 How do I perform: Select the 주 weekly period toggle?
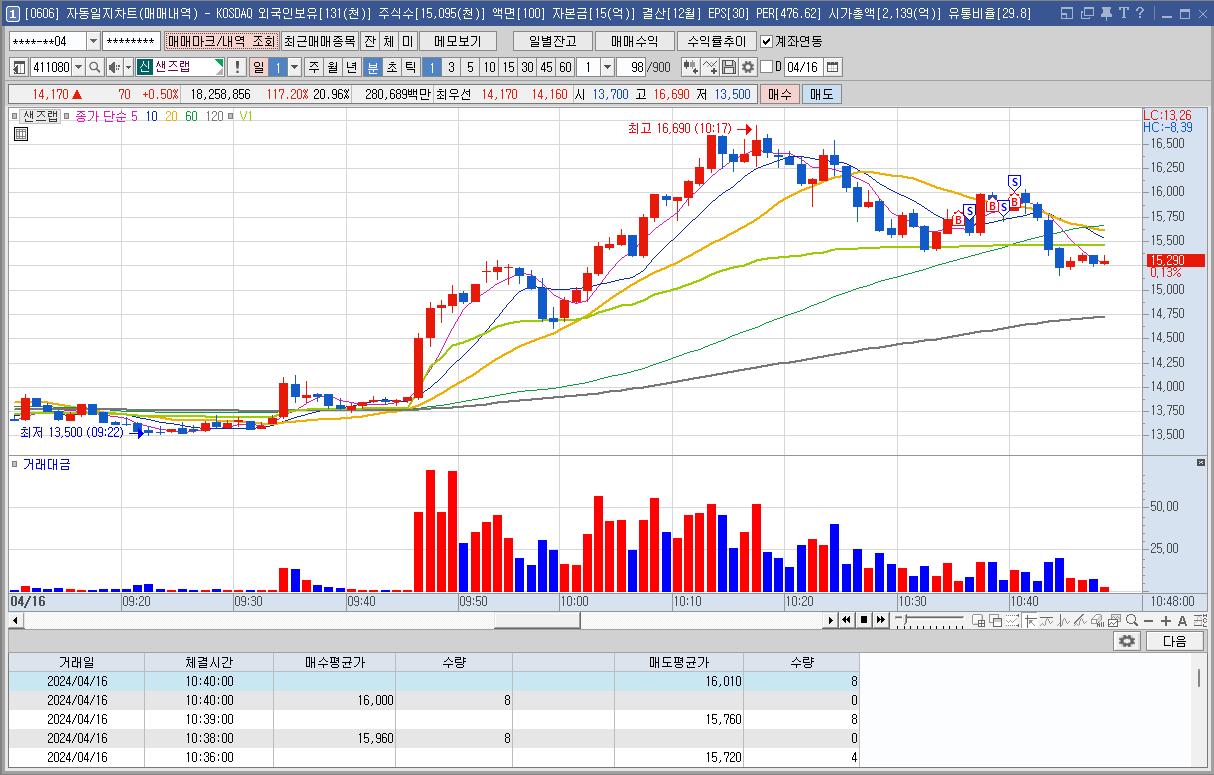click(314, 67)
